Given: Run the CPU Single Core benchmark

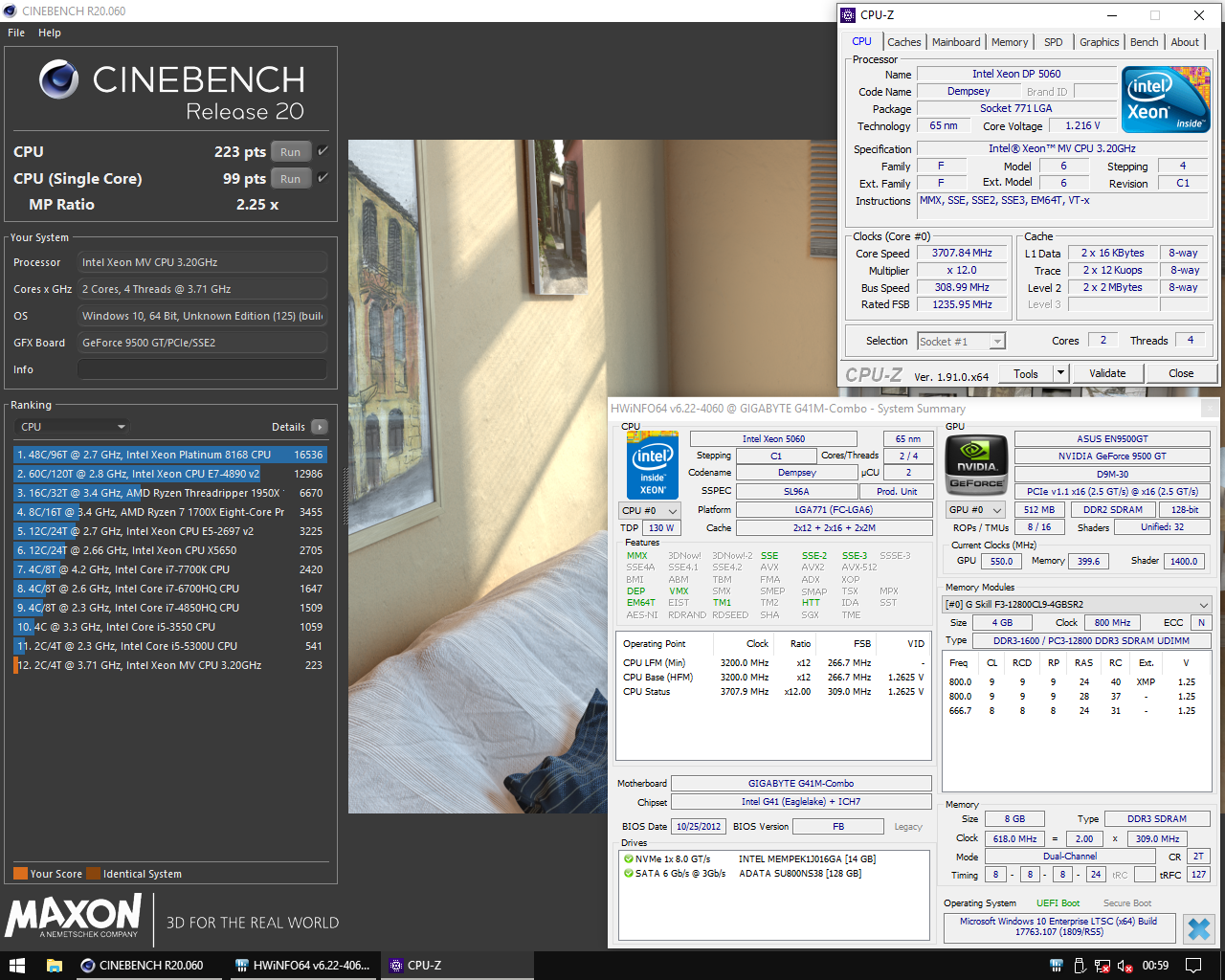Looking at the screenshot, I should pos(290,179).
